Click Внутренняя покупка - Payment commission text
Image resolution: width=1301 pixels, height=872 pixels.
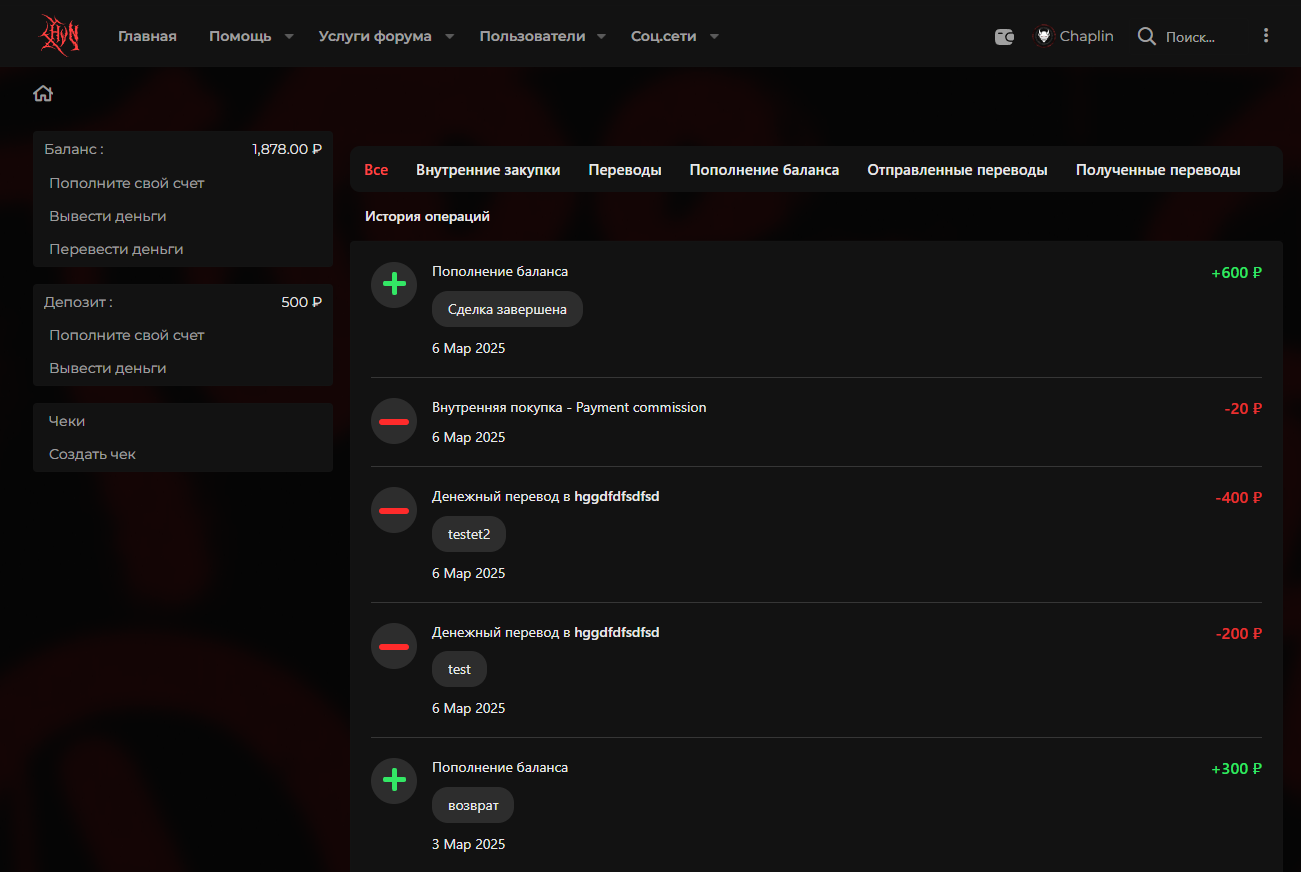pyautogui.click(x=569, y=407)
